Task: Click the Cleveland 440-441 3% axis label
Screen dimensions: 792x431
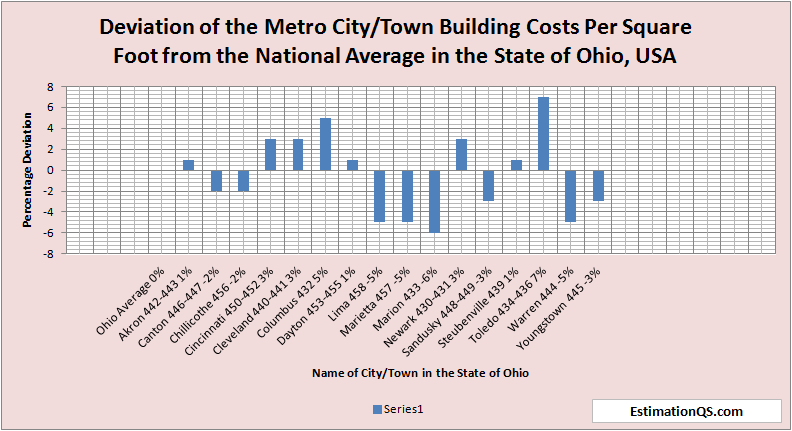Action: (257, 311)
